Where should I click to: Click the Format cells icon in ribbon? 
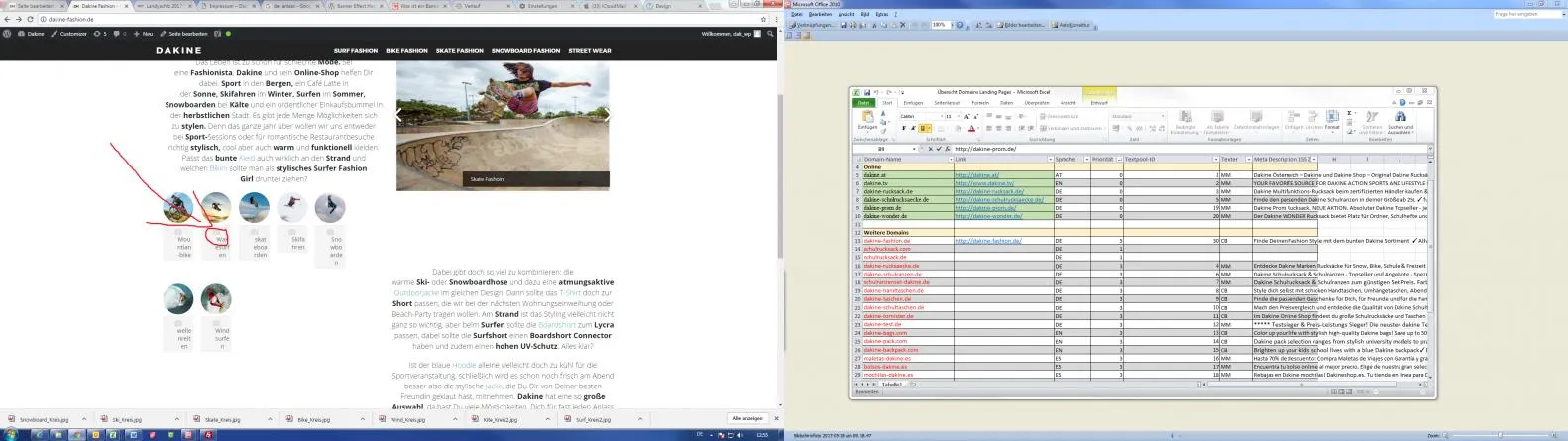tap(1332, 117)
